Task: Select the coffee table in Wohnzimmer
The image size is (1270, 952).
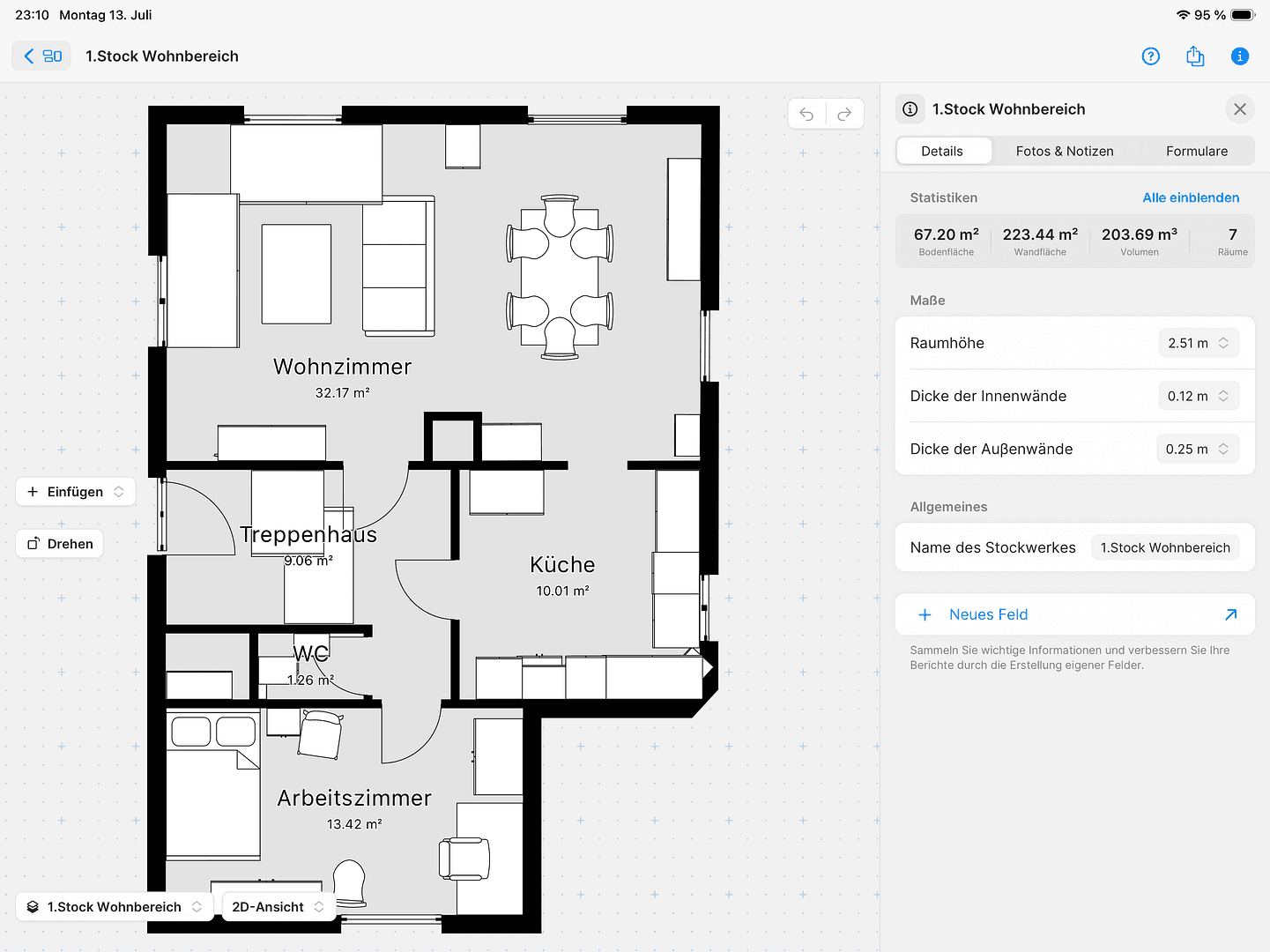Action: coord(296,274)
